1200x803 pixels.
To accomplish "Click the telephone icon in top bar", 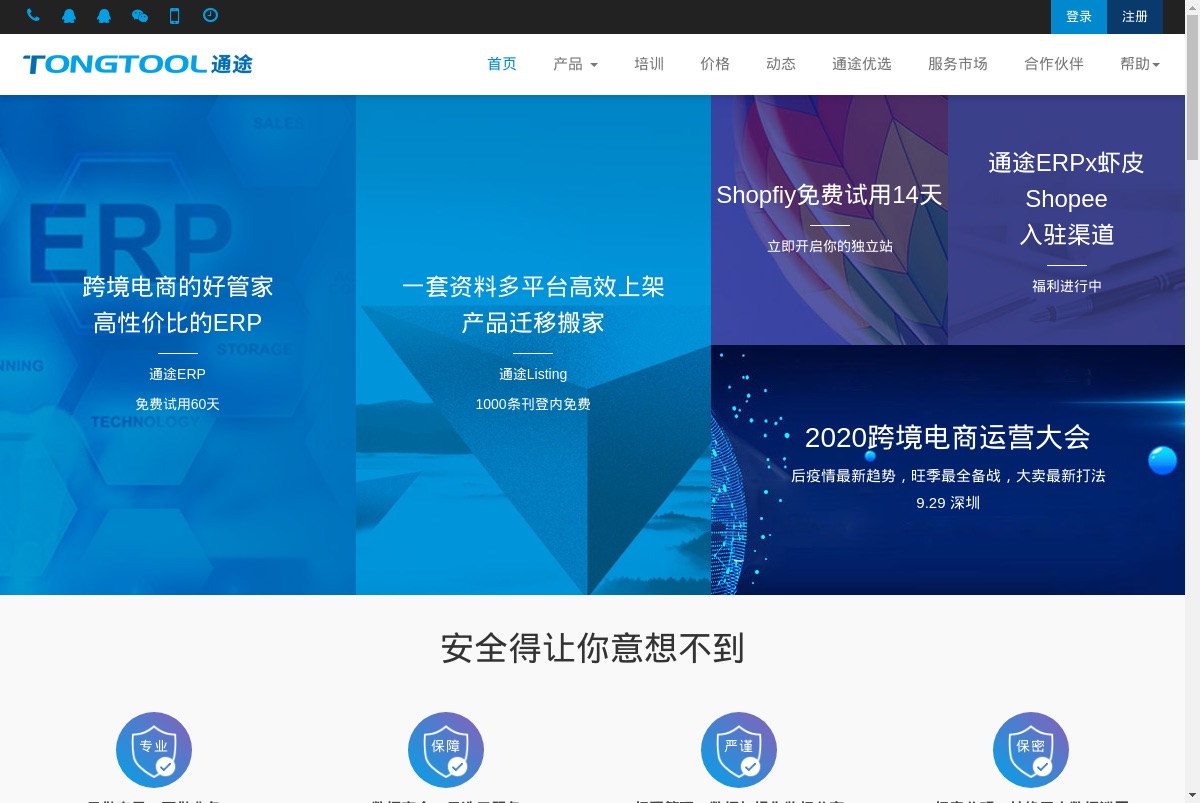I will 33,15.
